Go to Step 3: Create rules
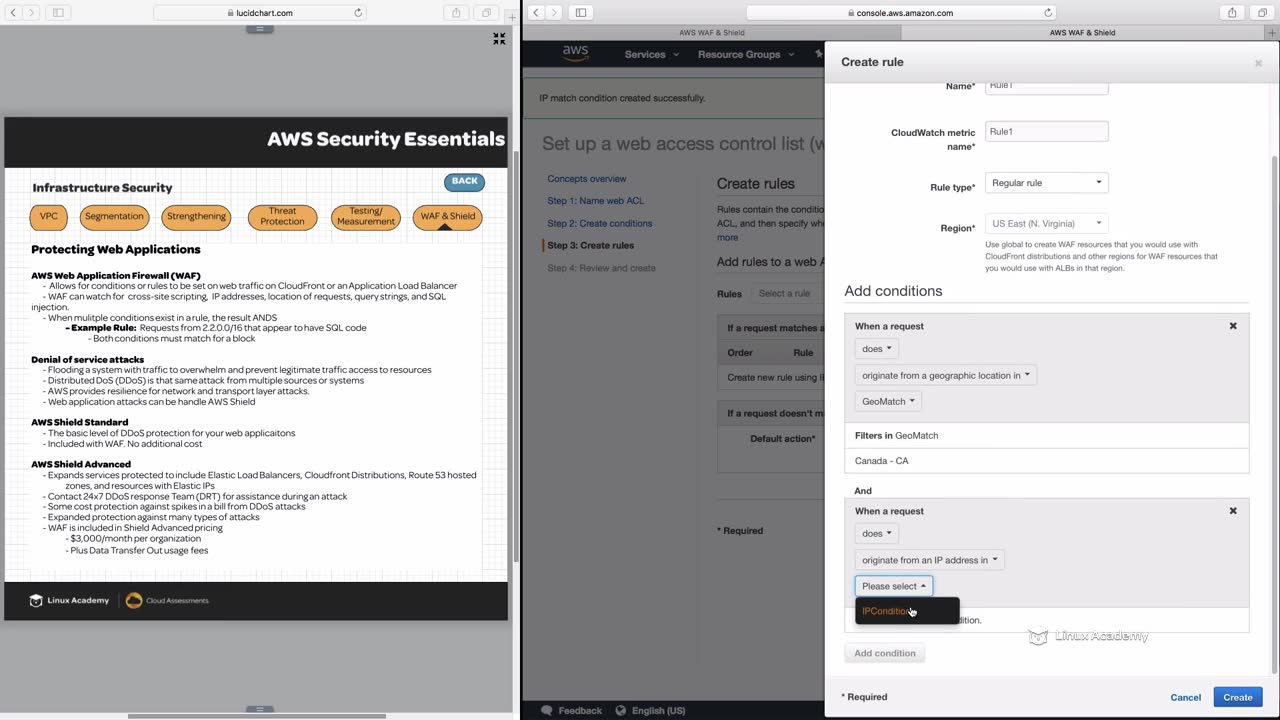 (x=590, y=245)
